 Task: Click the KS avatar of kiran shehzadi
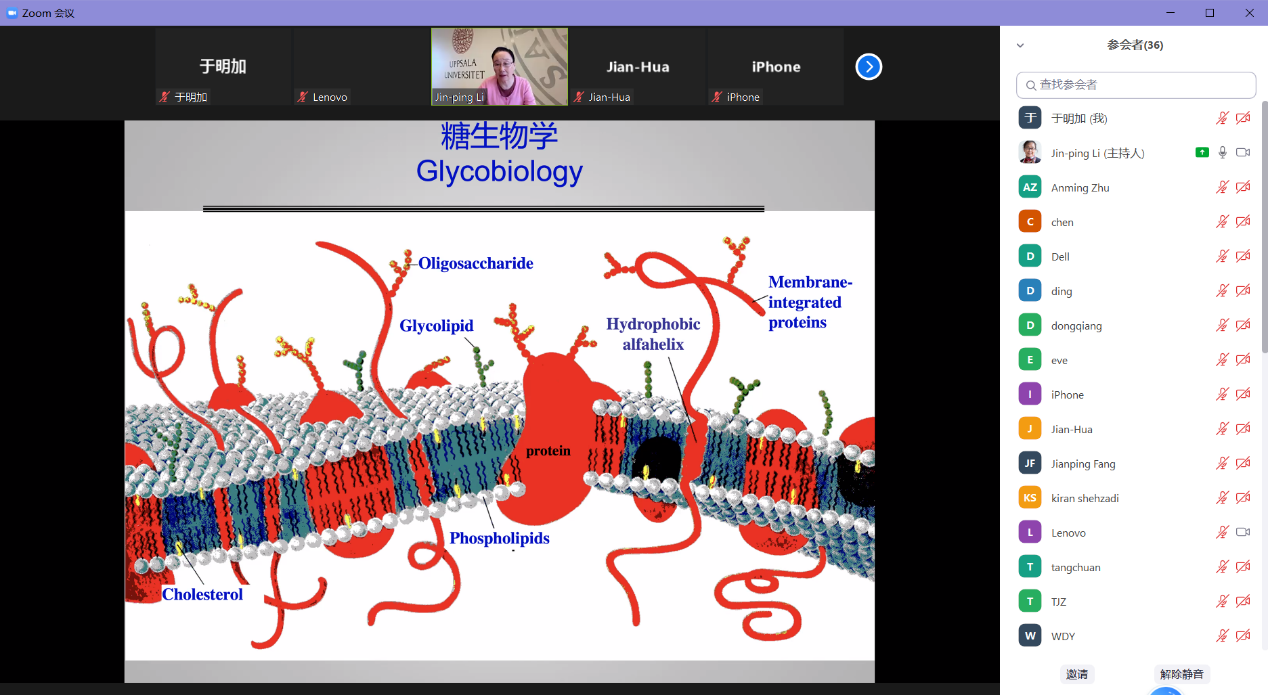[1030, 498]
